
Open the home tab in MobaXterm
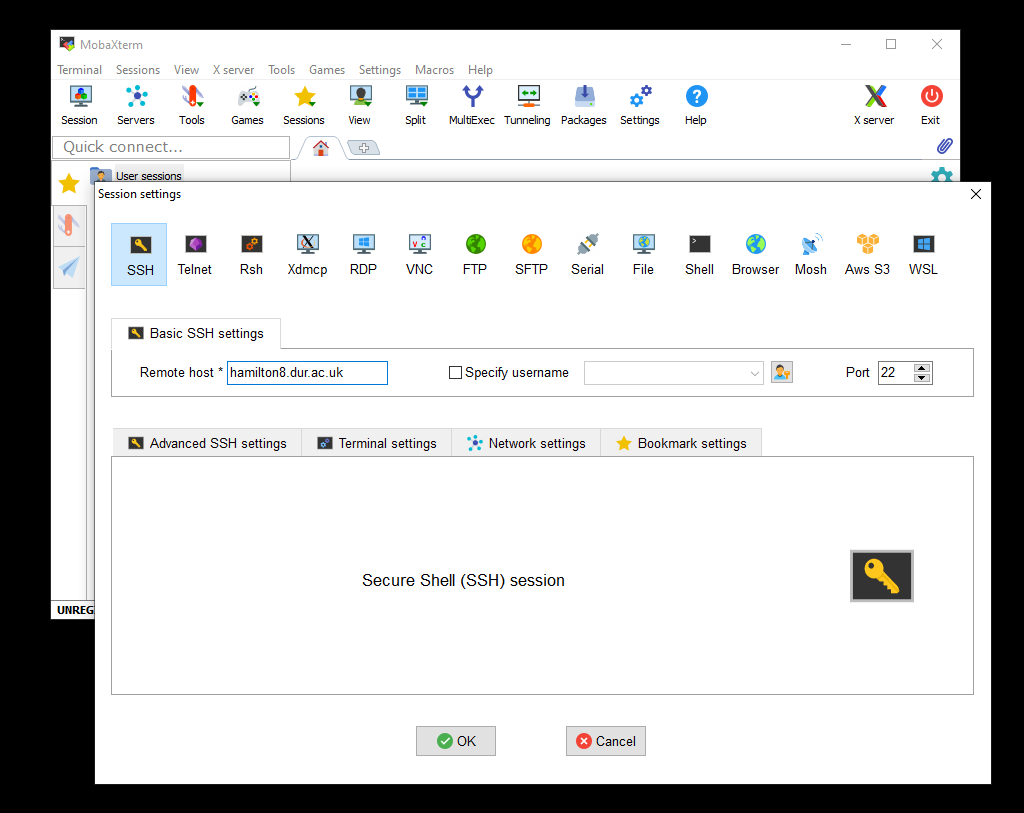(321, 148)
